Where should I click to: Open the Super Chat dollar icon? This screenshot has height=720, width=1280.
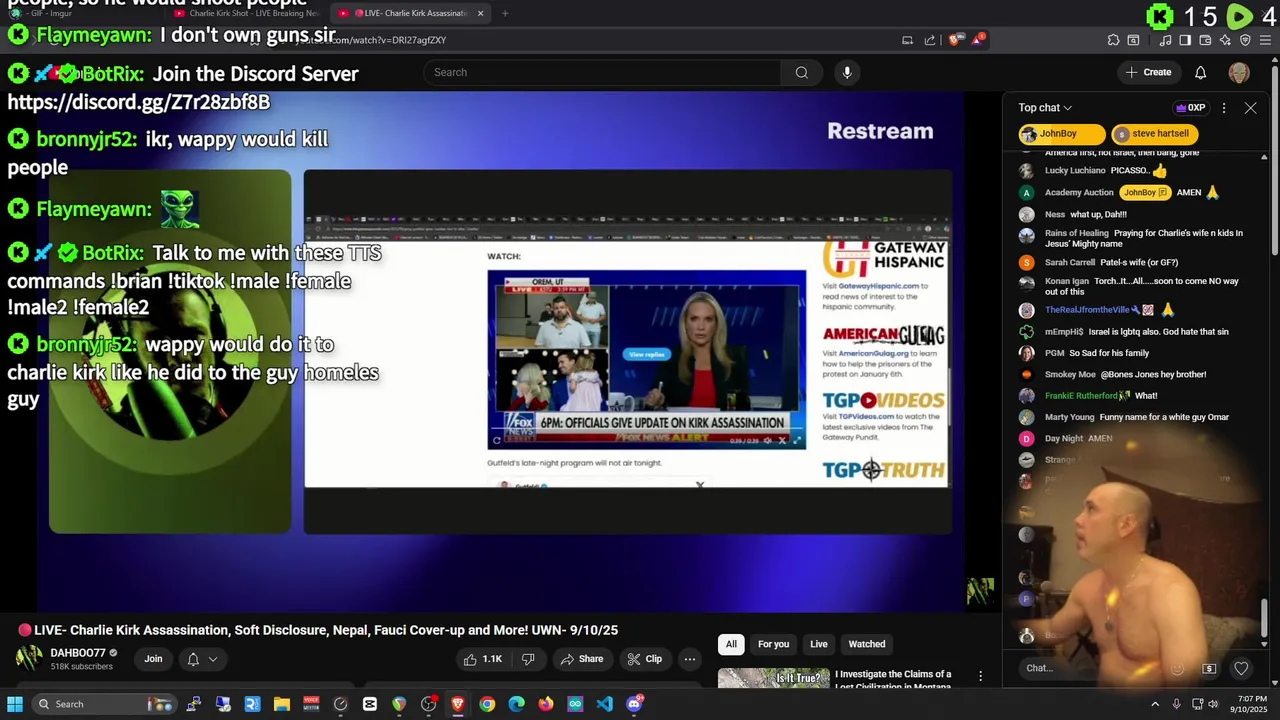pyautogui.click(x=1209, y=668)
